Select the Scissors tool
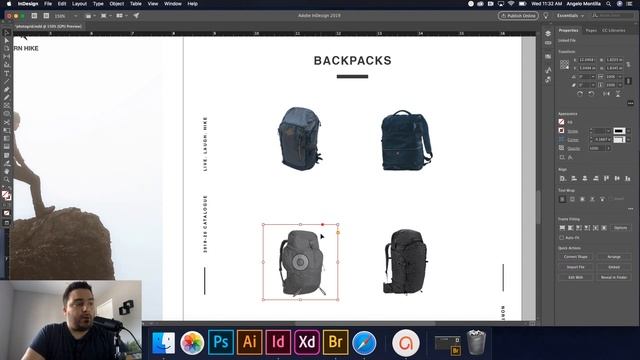This screenshot has width=640, height=360. tap(7, 122)
